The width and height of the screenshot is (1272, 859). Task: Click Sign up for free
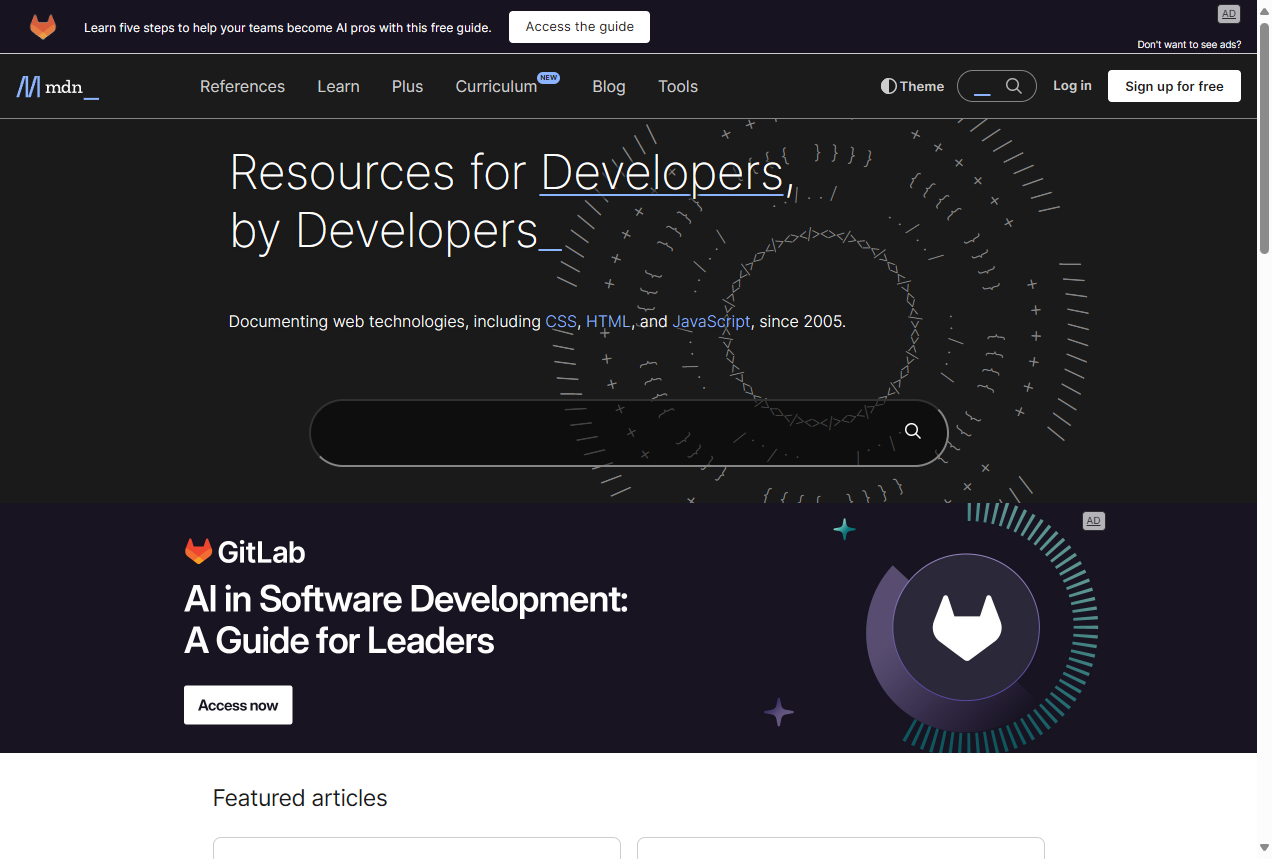click(1174, 86)
